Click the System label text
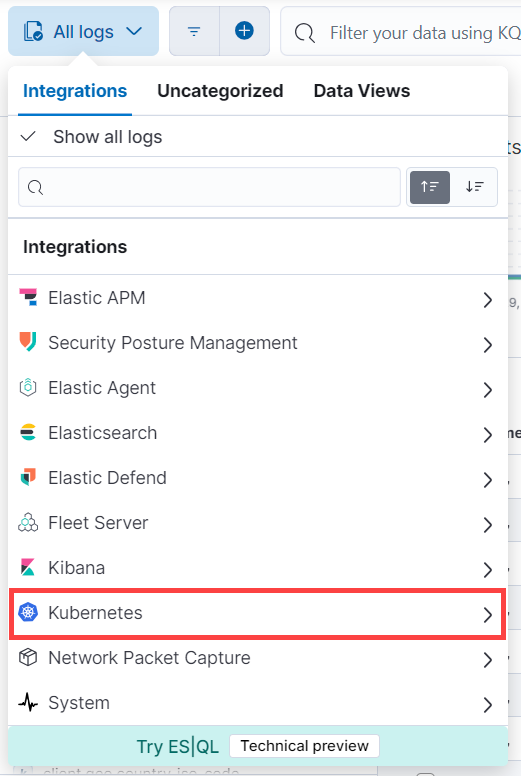 79,703
